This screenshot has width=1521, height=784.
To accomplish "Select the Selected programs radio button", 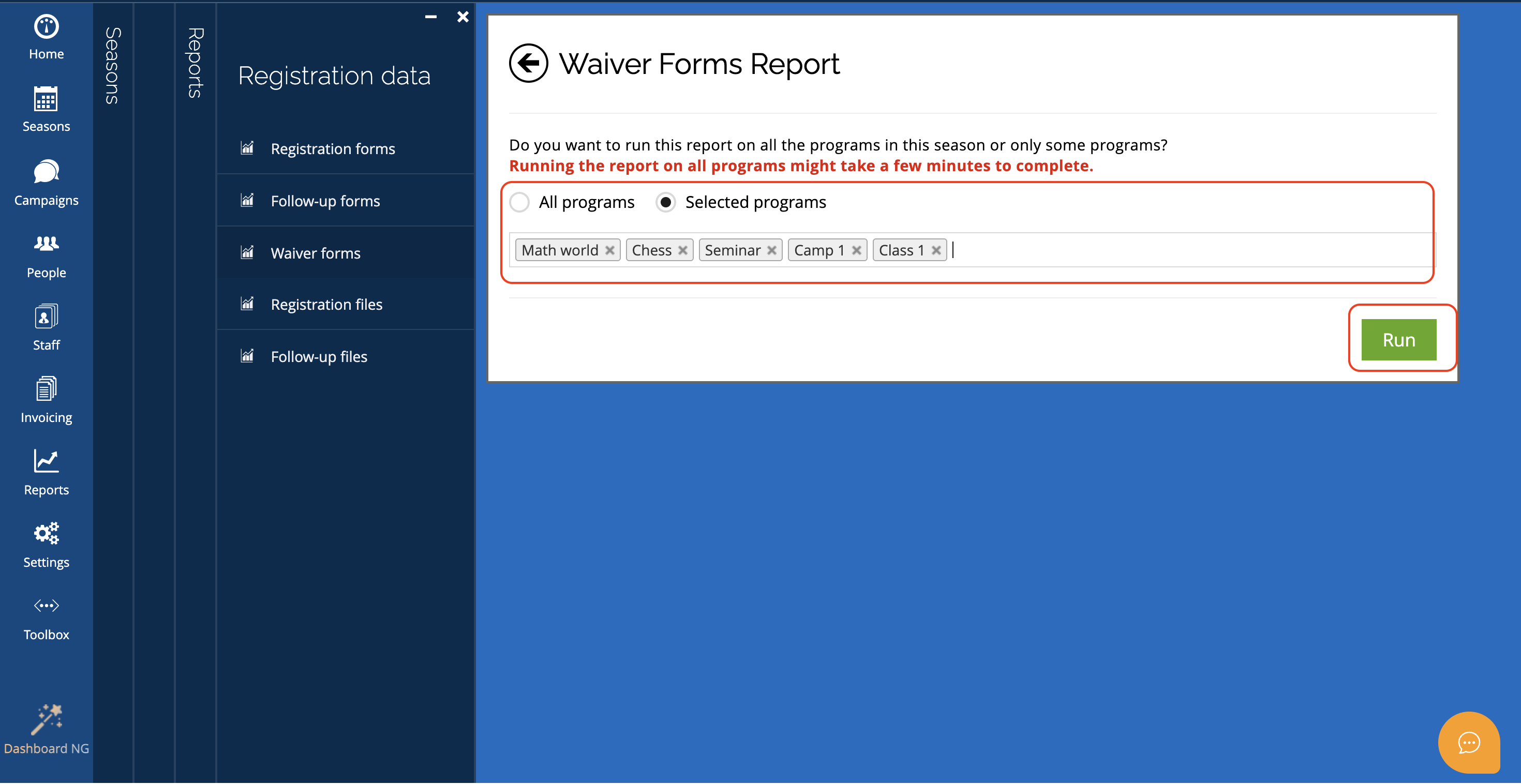I will (x=665, y=203).
